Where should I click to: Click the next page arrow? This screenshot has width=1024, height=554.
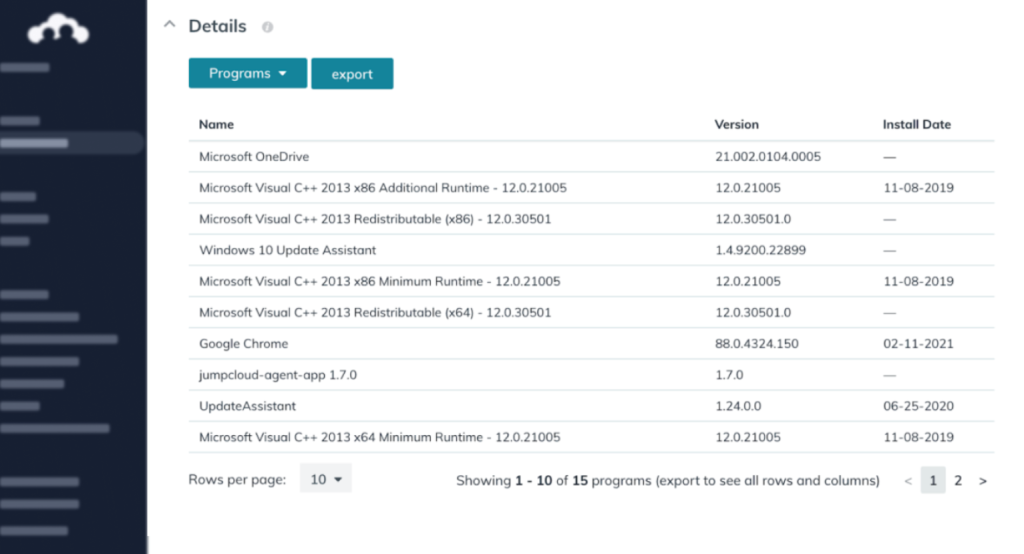tap(983, 481)
